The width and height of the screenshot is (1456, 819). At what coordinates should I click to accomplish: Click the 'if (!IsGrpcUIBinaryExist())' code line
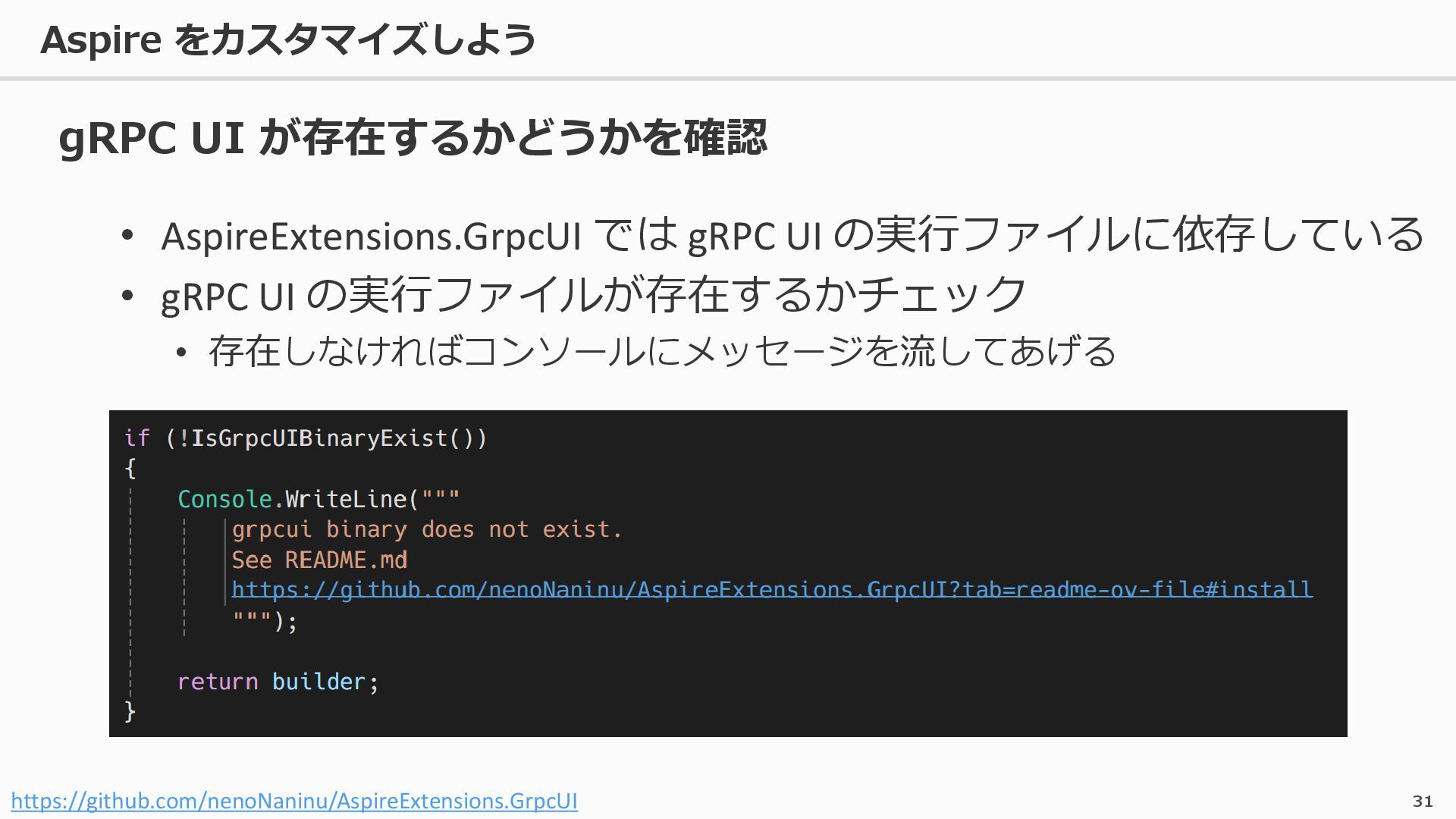click(x=306, y=438)
